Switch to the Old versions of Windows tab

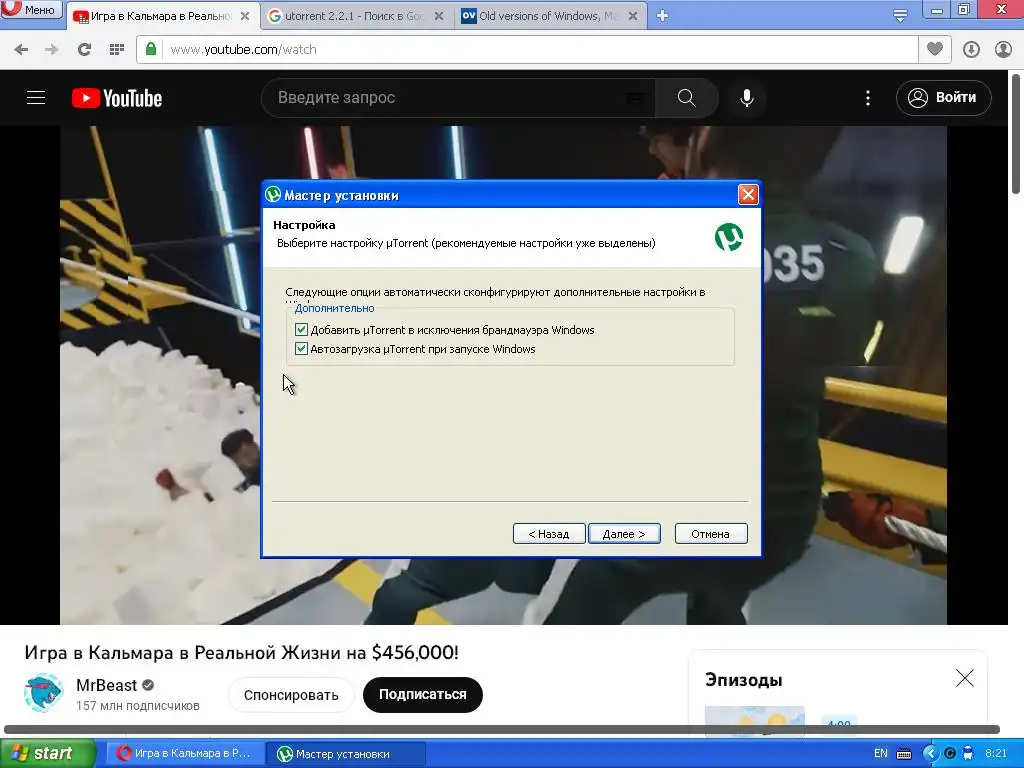coord(551,16)
